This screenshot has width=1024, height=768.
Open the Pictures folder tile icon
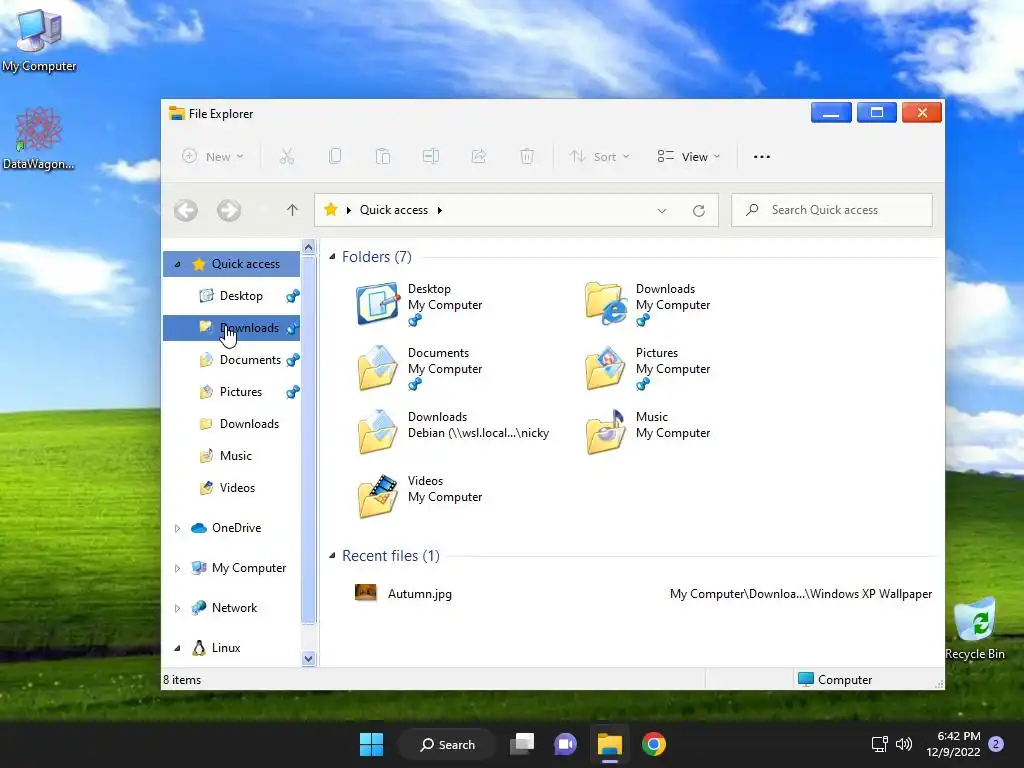click(x=606, y=368)
